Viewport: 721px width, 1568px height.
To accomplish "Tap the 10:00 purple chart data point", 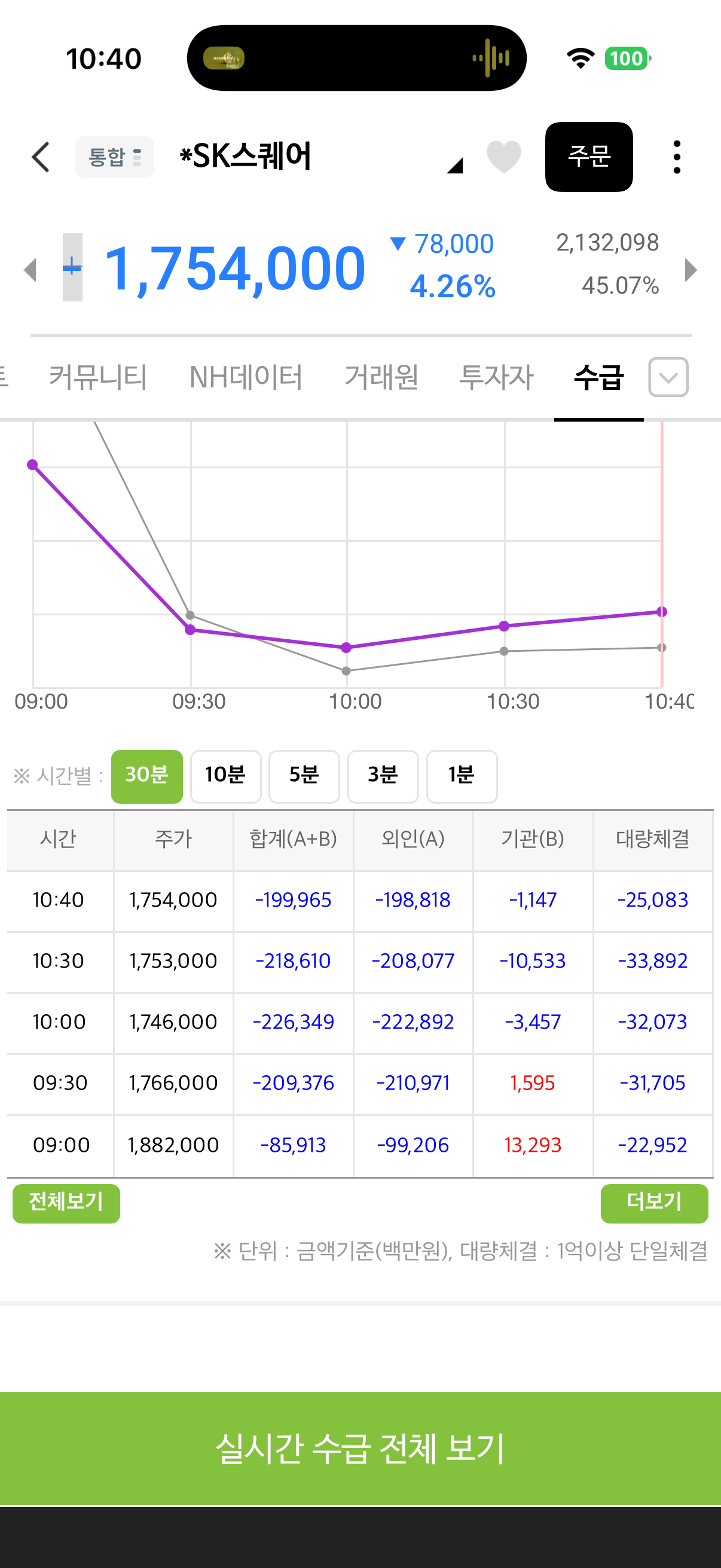I will click(x=346, y=648).
